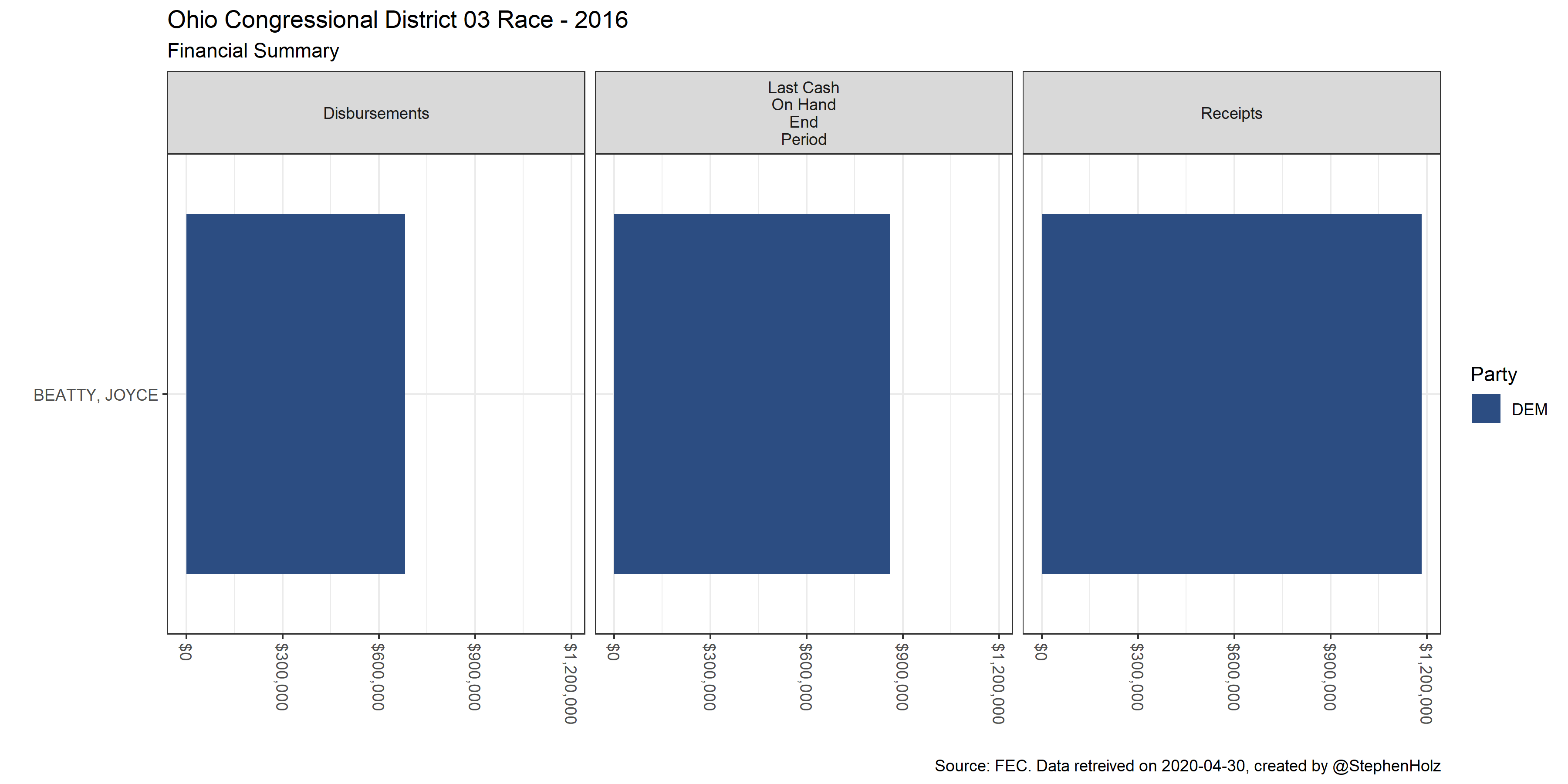Click the BEATTY, JOYCE axis label
The width and height of the screenshot is (1568, 784).
[x=95, y=395]
